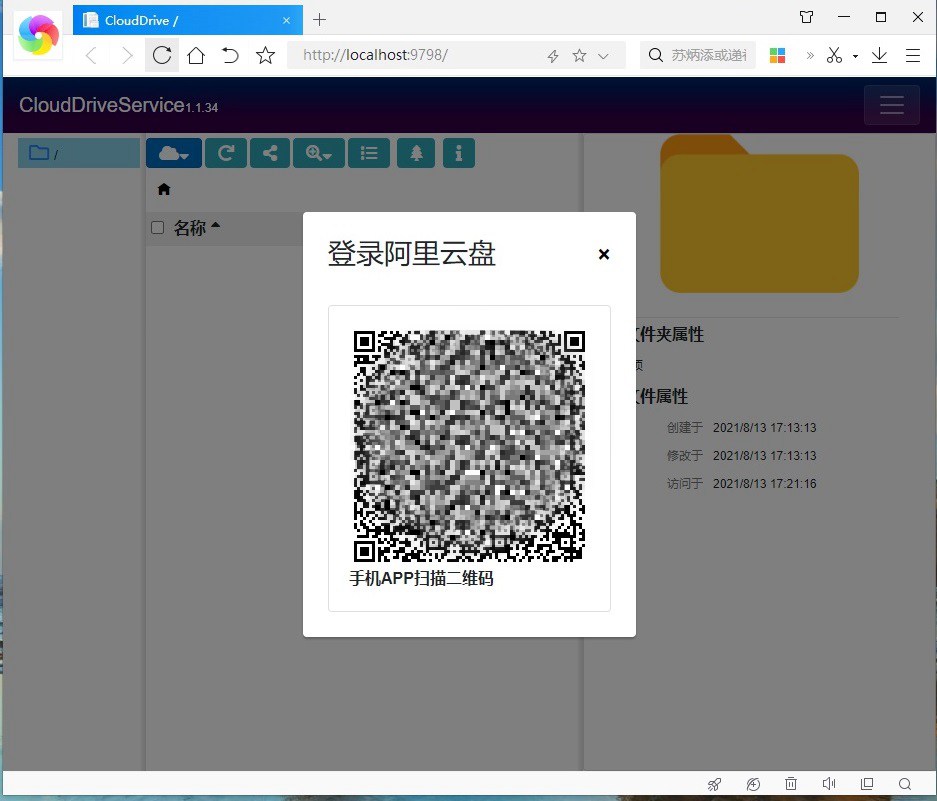
Task: Click the QR code to scan for login
Action: tap(469, 443)
